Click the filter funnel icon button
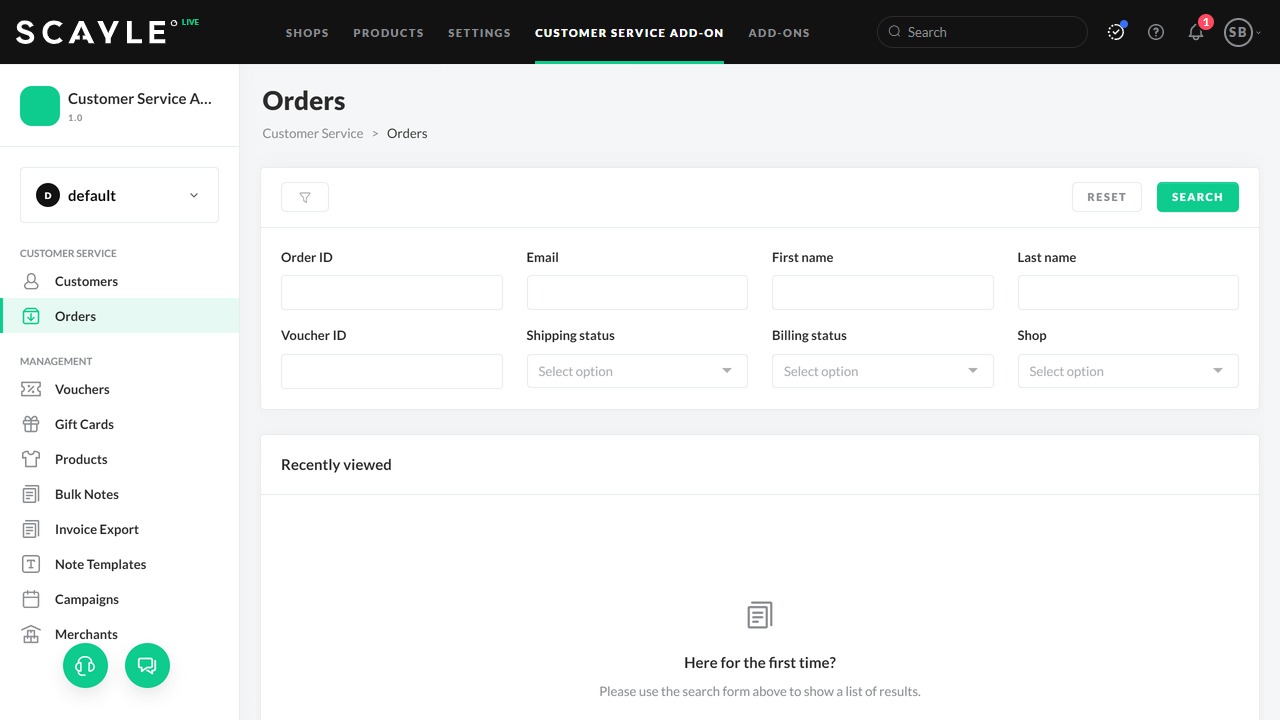1280x720 pixels. coord(305,197)
